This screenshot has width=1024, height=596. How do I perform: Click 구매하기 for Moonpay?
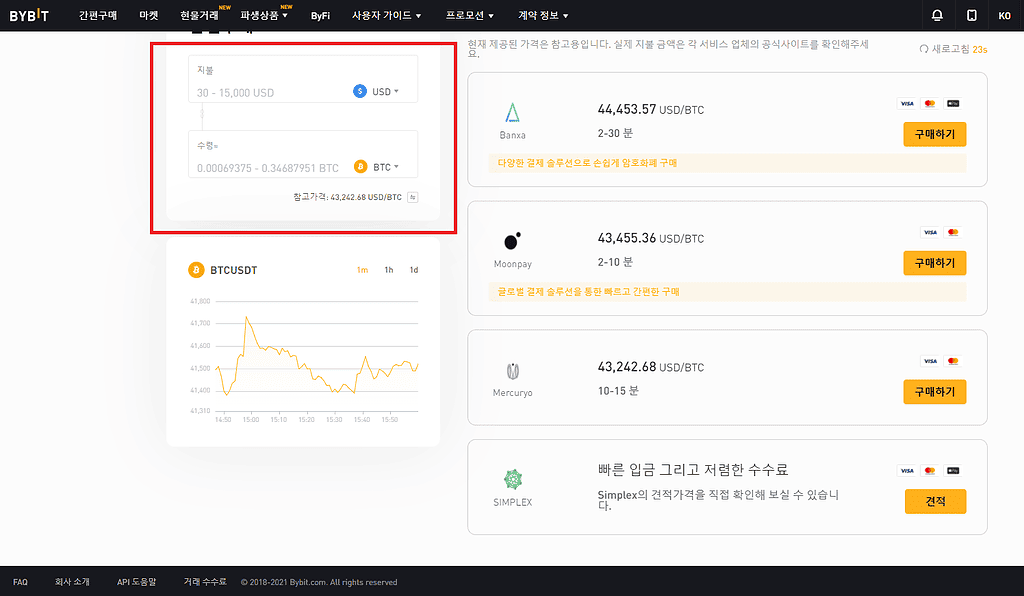(x=935, y=262)
